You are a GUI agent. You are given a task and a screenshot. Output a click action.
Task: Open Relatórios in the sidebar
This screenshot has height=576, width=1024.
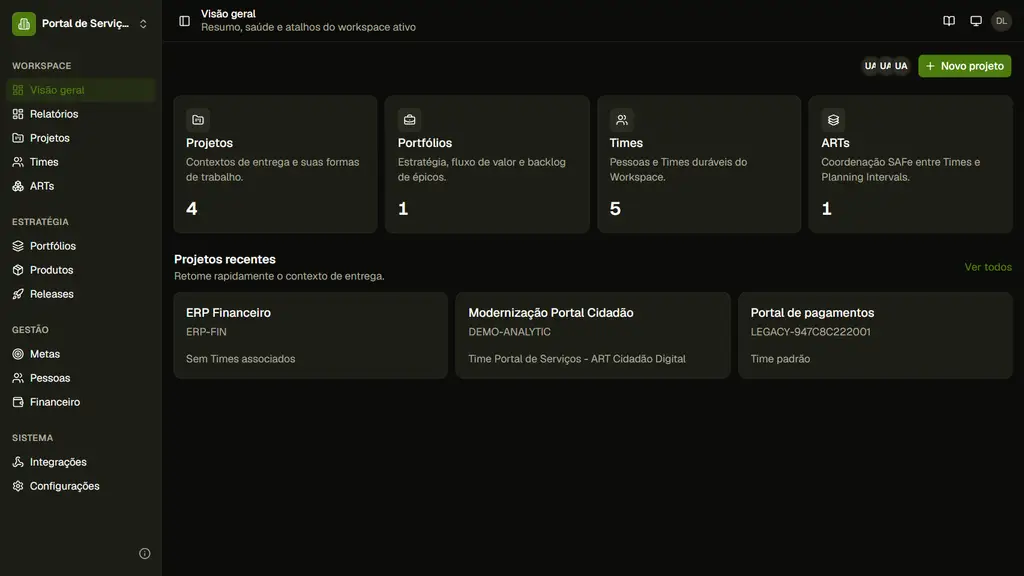(80, 114)
